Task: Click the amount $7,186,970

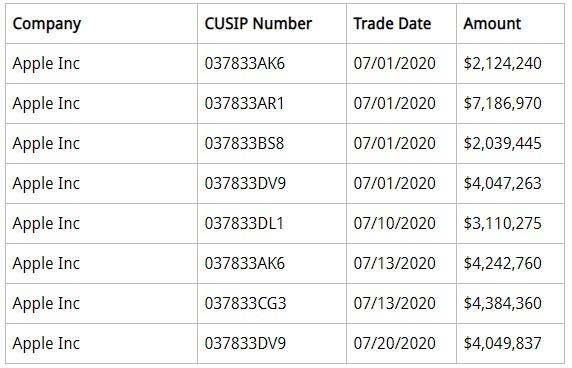Action: coord(502,104)
